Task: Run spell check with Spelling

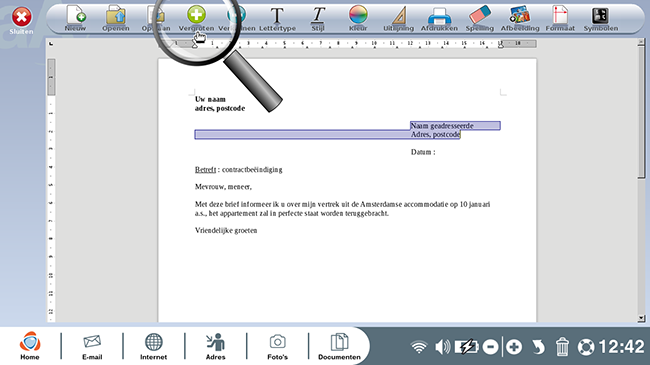Action: [x=480, y=18]
